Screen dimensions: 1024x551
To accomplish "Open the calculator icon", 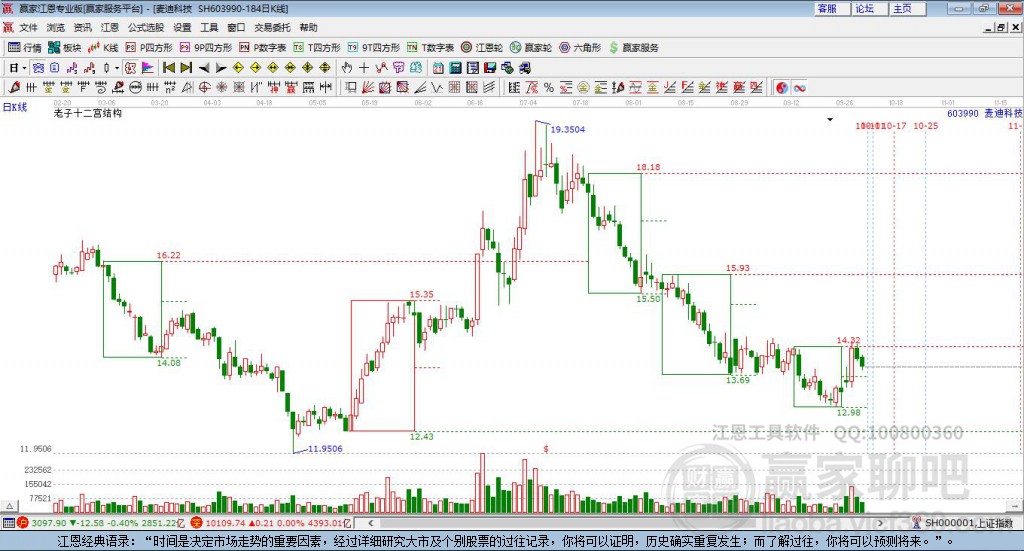I will [x=455, y=68].
